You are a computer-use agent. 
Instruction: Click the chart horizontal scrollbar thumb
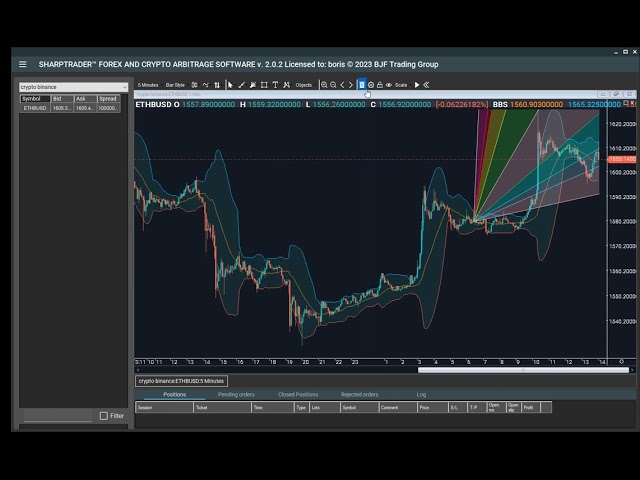pos(523,370)
